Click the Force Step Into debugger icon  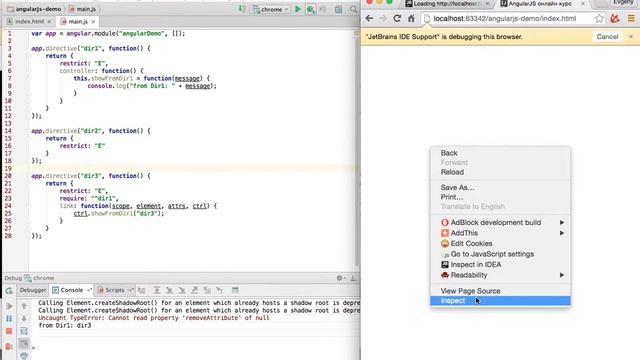pyautogui.click(x=182, y=290)
